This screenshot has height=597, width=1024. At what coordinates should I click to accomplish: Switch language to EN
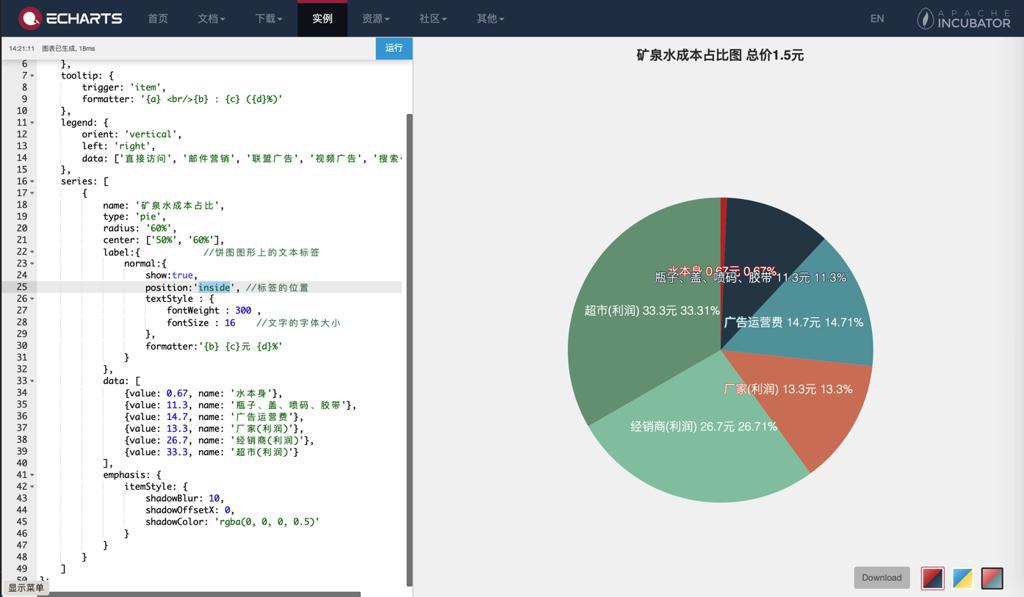[x=877, y=18]
